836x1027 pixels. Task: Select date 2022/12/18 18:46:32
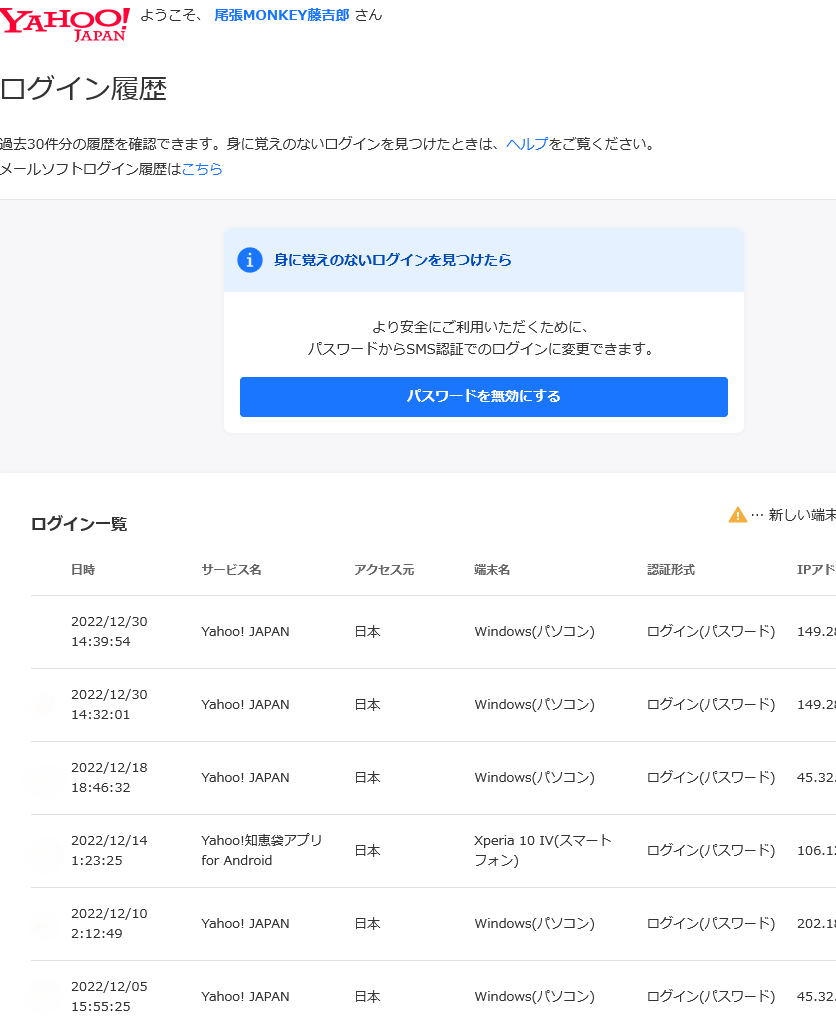[109, 777]
